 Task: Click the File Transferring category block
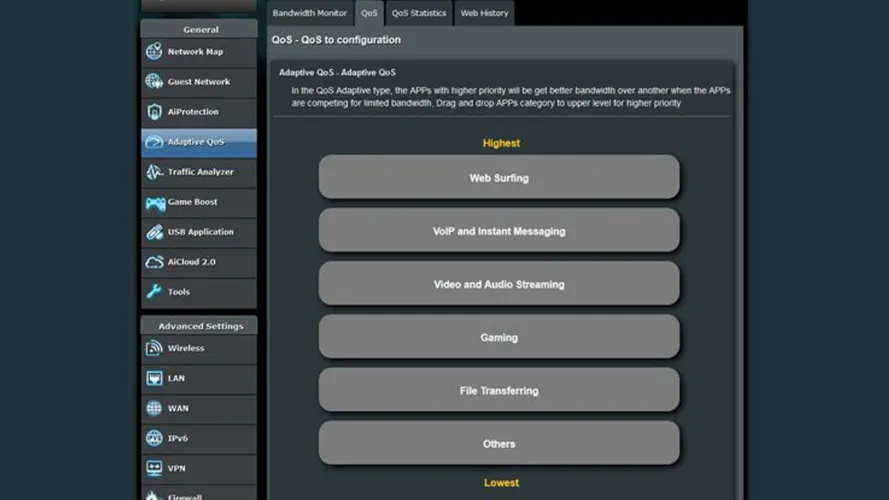[x=499, y=391]
